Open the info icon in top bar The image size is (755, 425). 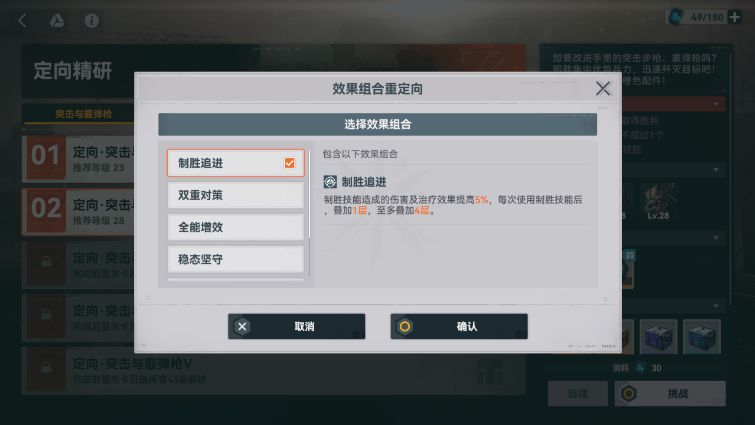pyautogui.click(x=91, y=20)
